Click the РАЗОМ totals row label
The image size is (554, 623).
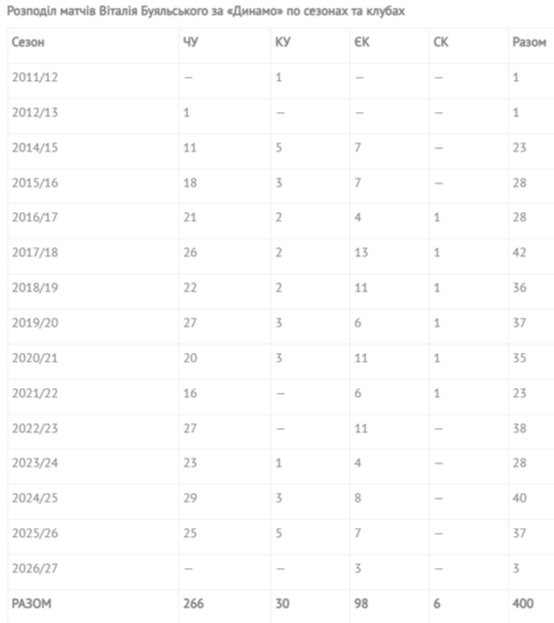[x=31, y=604]
